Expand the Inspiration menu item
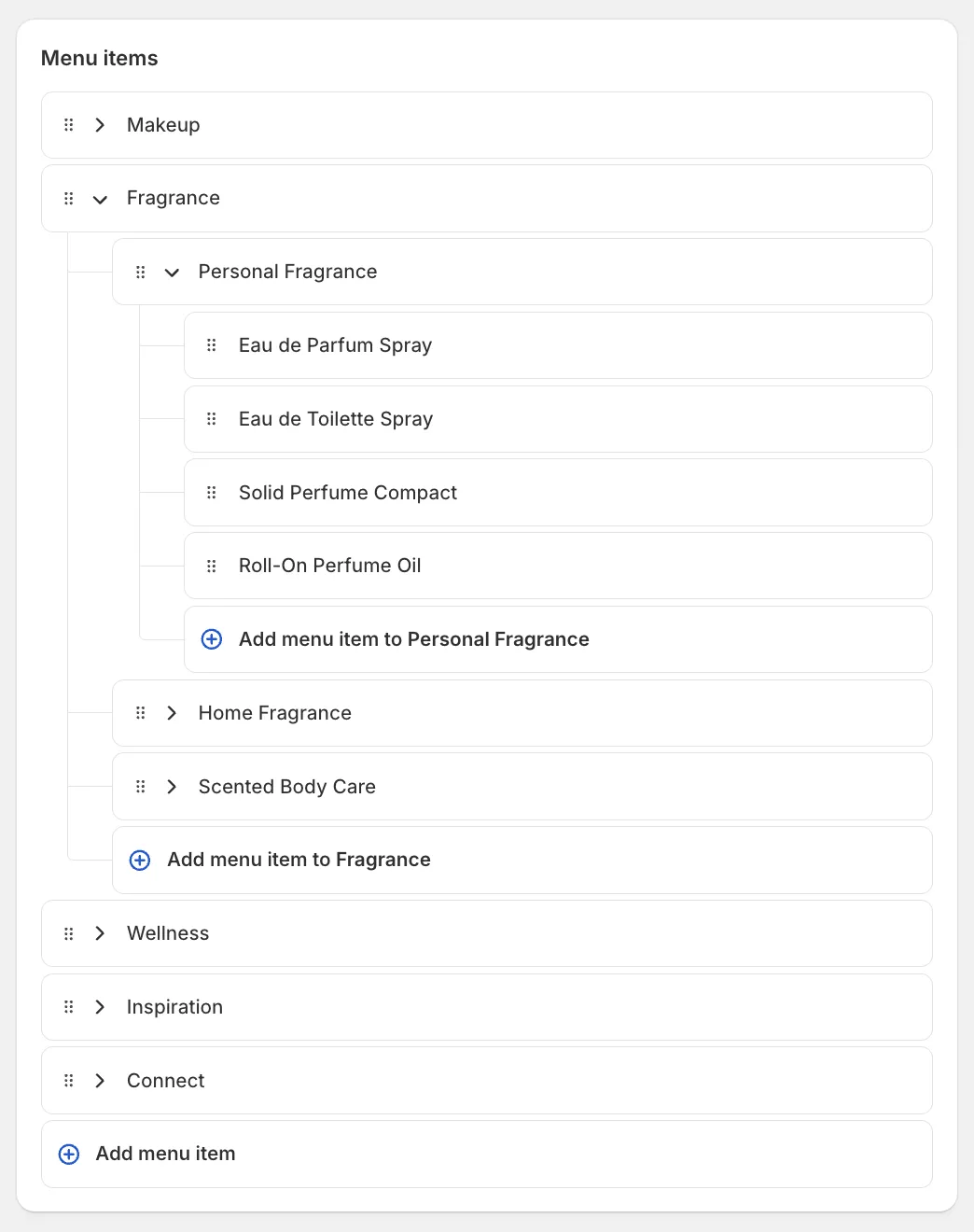Image resolution: width=974 pixels, height=1232 pixels. pyautogui.click(x=100, y=1007)
